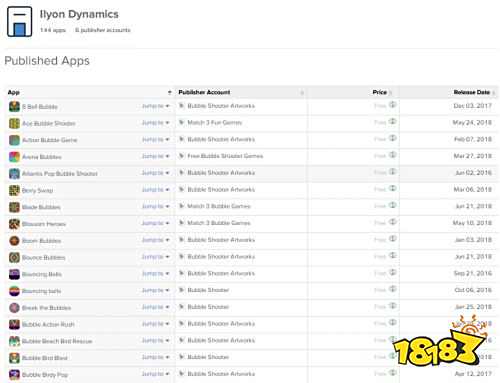Open the Bubble Bird Blast app icon
This screenshot has height=383, width=500.
tap(14, 358)
